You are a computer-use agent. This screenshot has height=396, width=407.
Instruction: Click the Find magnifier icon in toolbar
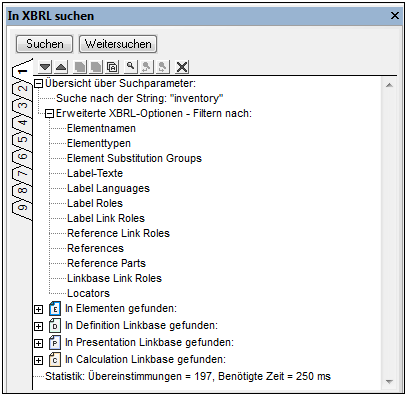pos(131,67)
